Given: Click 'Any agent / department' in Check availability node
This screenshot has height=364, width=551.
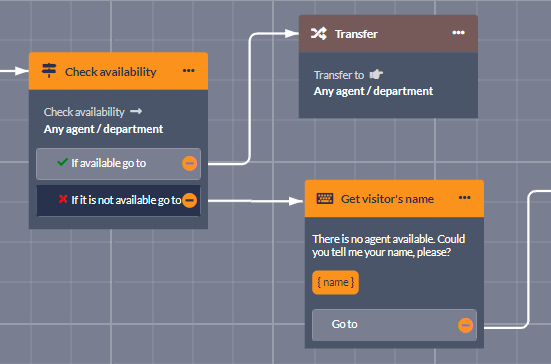Looking at the screenshot, I should [x=103, y=129].
